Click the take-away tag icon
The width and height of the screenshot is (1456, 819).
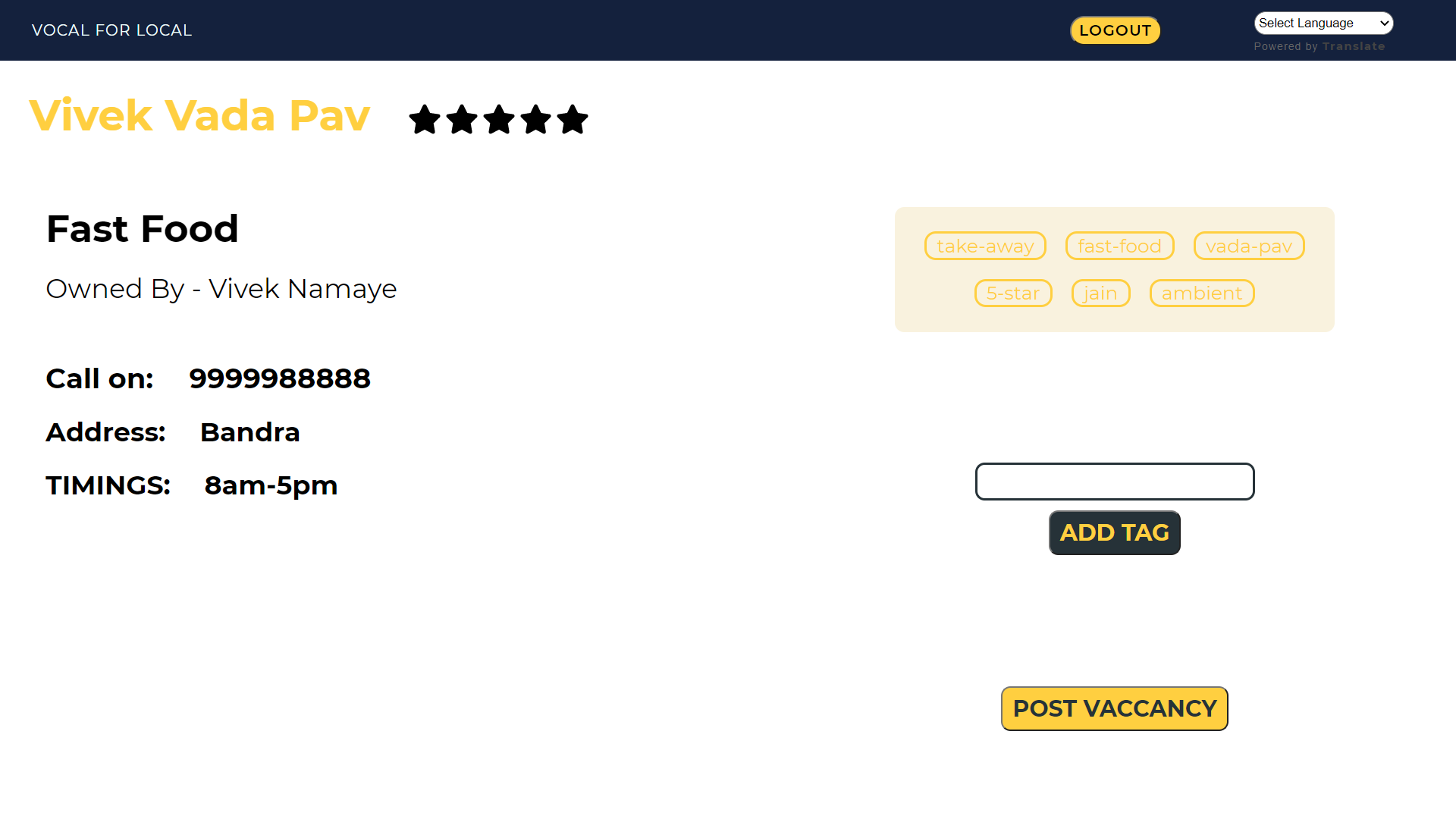point(985,246)
